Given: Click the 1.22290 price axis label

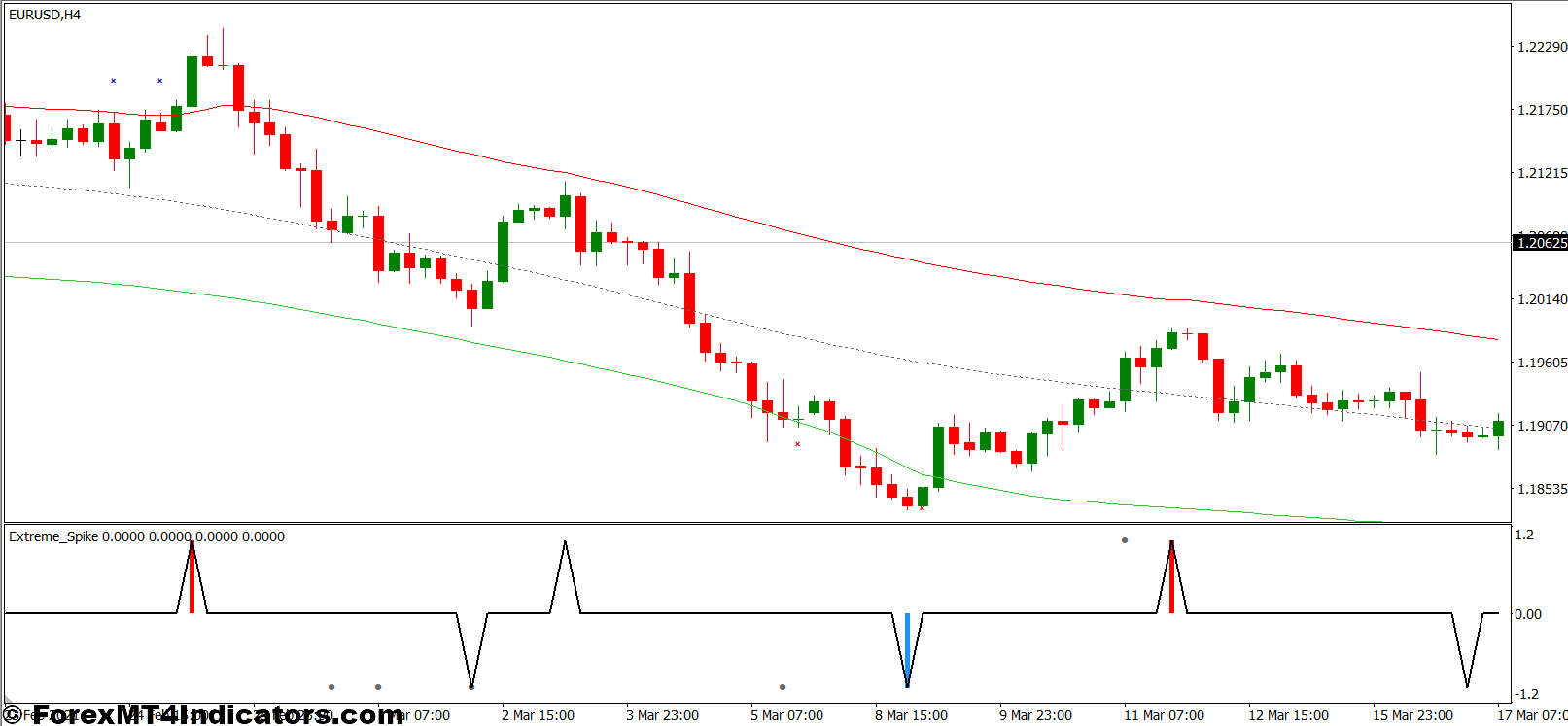Looking at the screenshot, I should [1542, 47].
